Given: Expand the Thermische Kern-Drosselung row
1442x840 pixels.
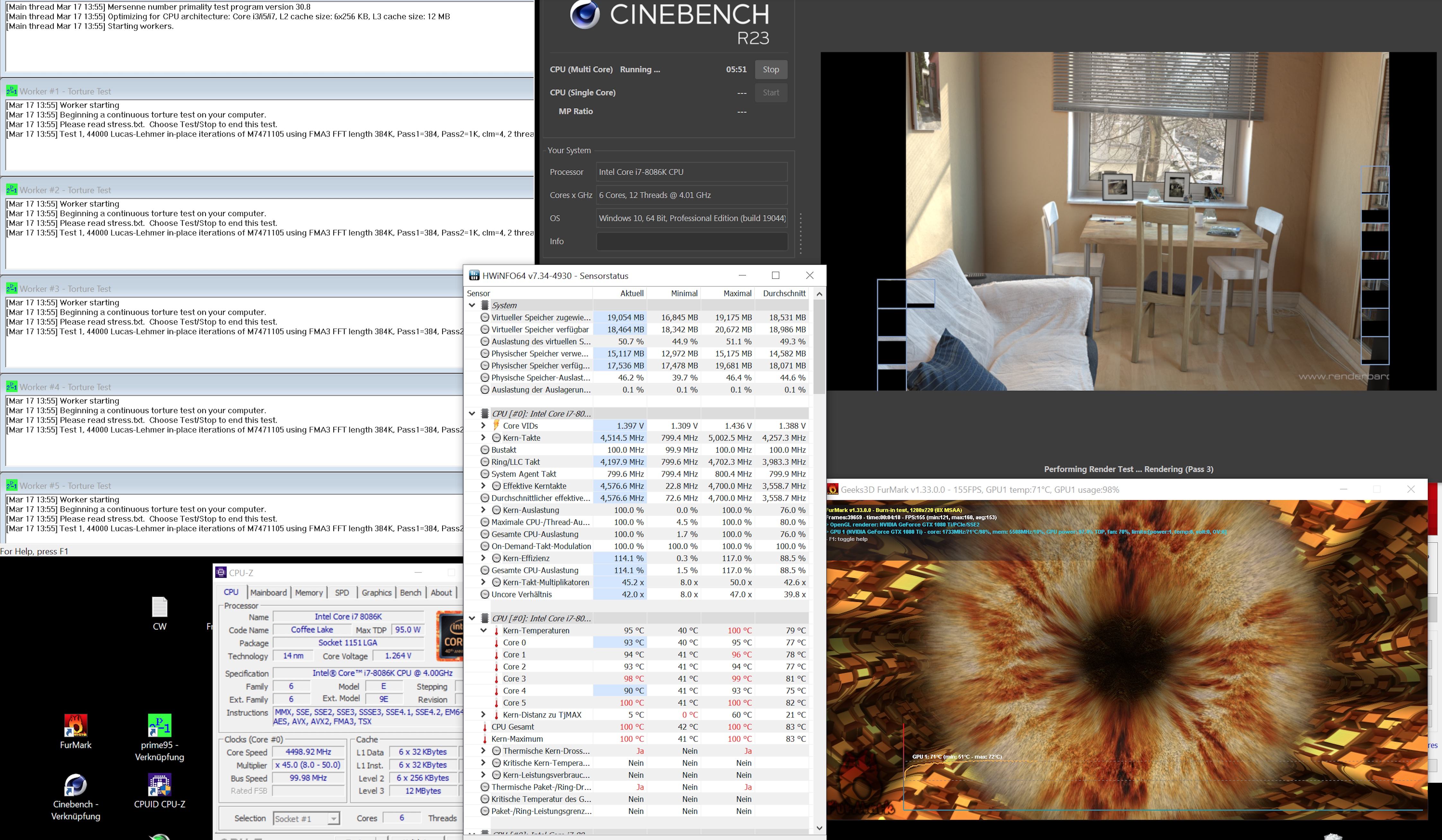Looking at the screenshot, I should click(x=483, y=751).
